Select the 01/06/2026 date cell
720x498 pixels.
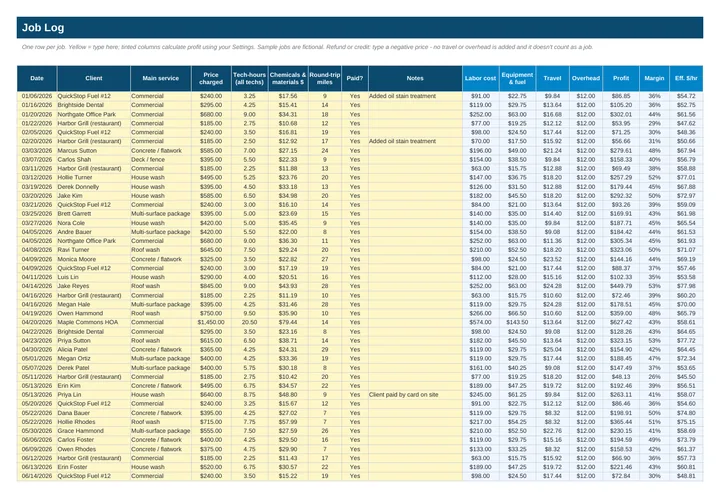37,96
